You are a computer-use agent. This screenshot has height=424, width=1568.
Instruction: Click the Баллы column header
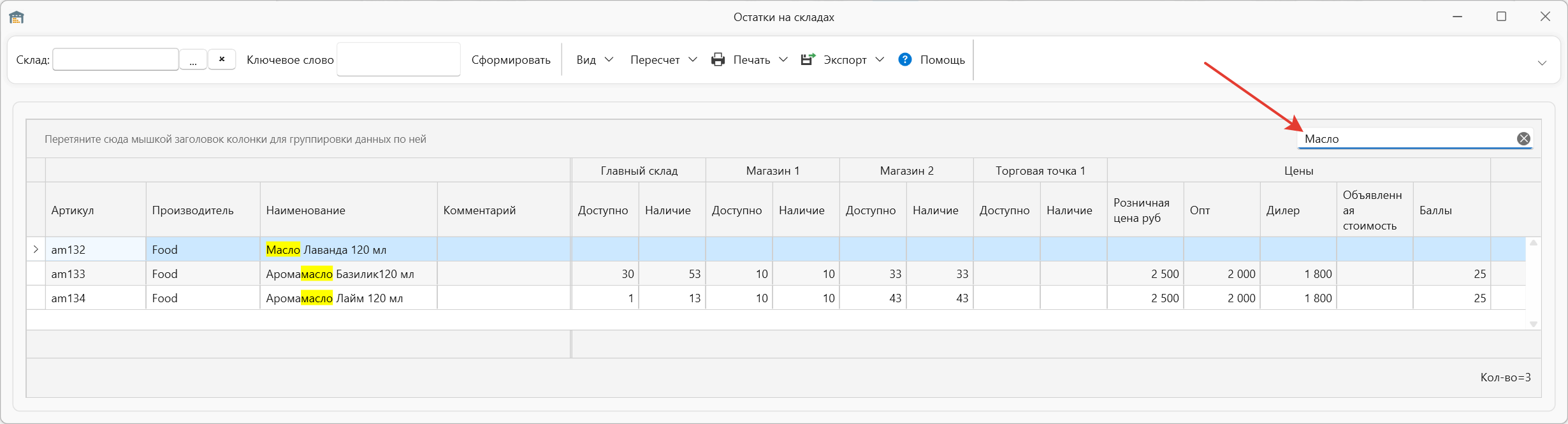1451,210
